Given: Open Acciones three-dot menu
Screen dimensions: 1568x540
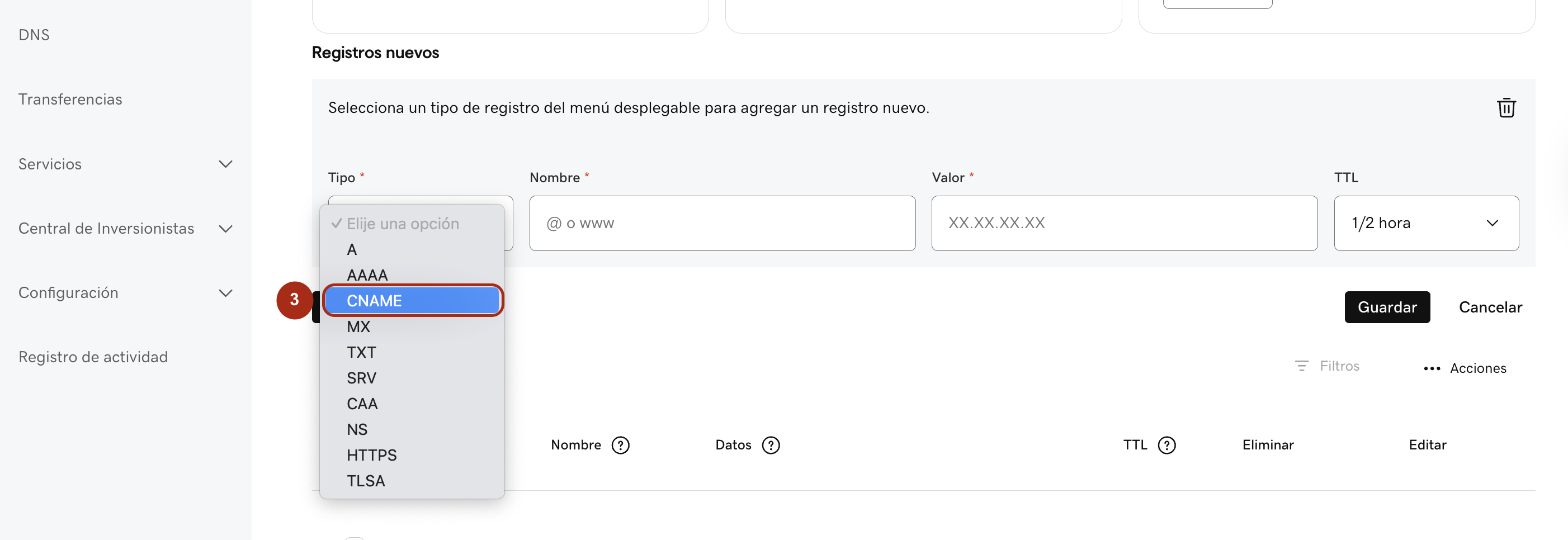Looking at the screenshot, I should coord(1432,368).
